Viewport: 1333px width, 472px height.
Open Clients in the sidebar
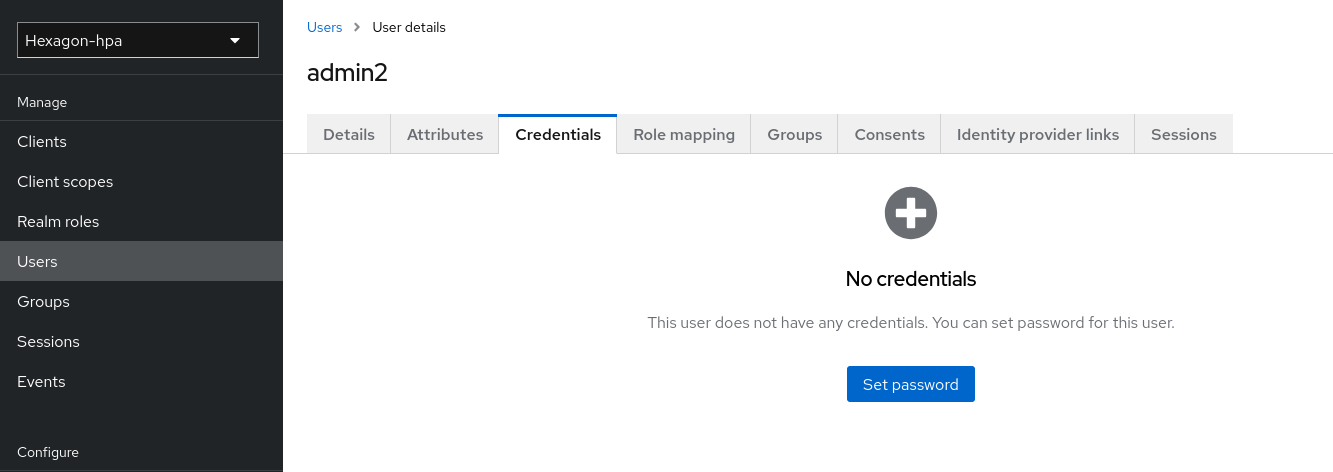(x=141, y=142)
